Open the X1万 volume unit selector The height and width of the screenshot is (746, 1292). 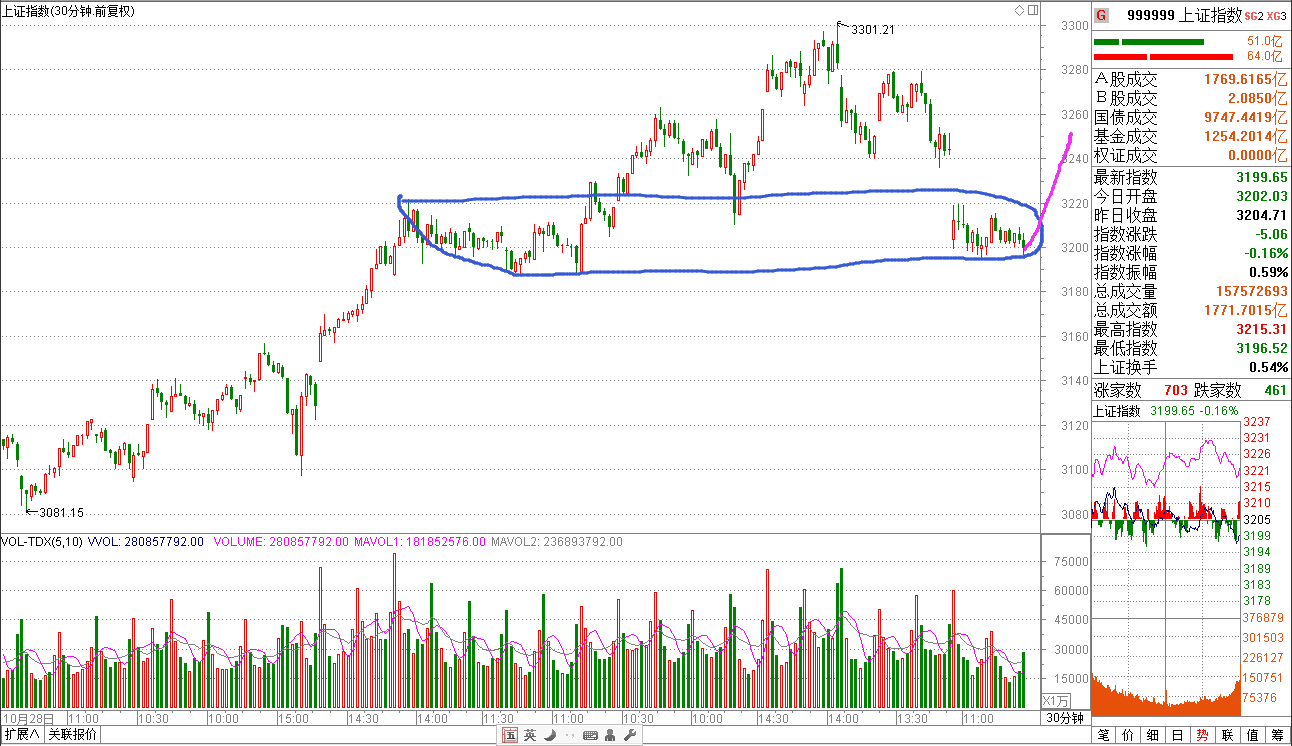click(x=1057, y=700)
